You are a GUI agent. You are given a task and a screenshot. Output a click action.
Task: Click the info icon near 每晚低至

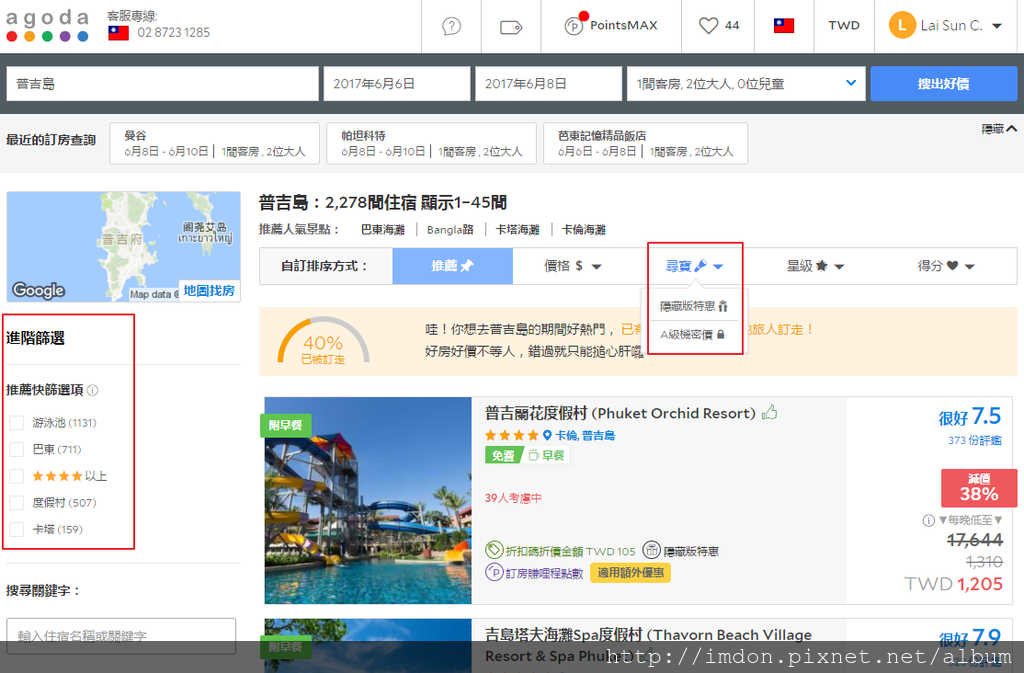[x=928, y=520]
